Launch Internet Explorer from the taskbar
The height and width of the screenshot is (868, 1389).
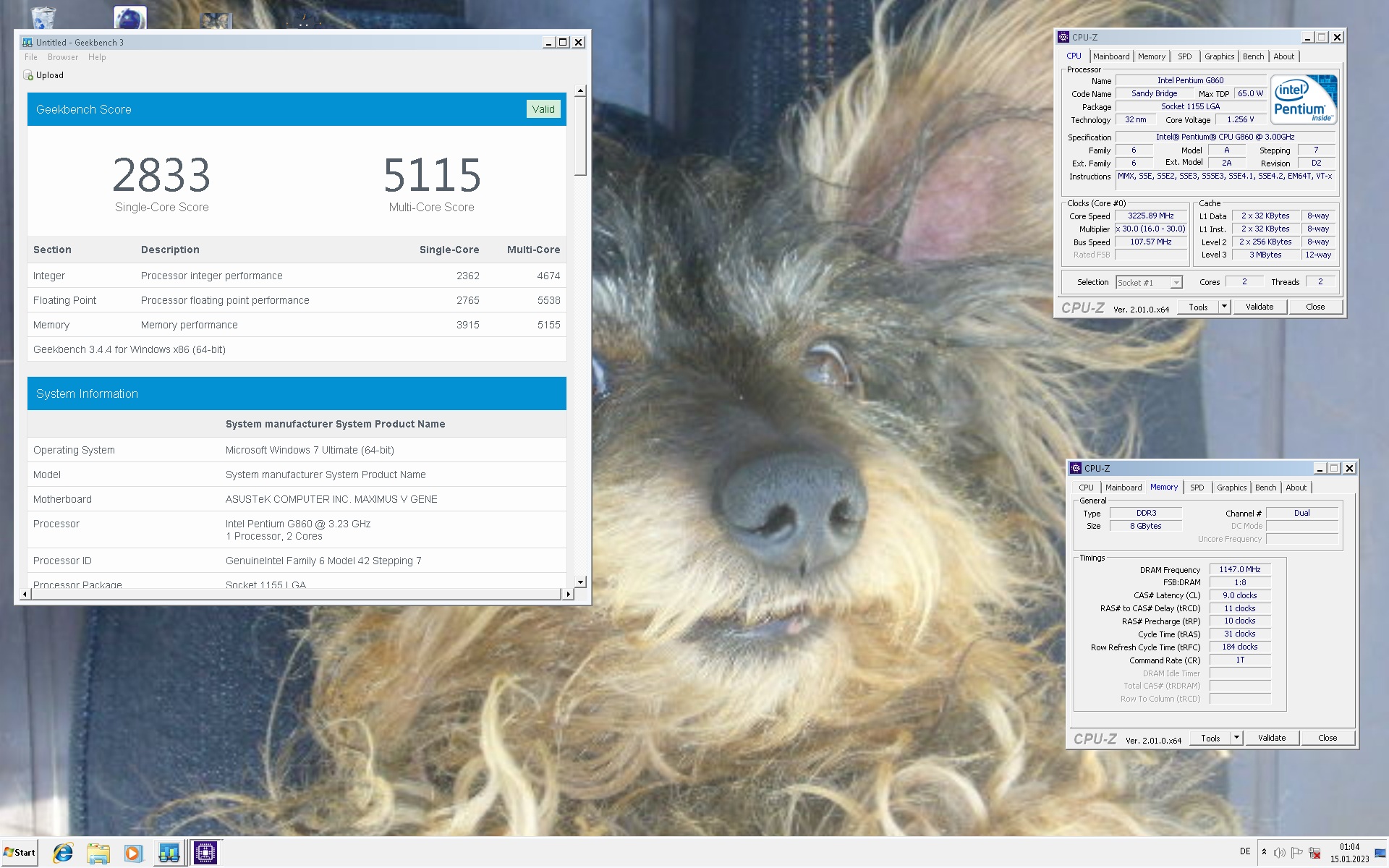tap(63, 853)
